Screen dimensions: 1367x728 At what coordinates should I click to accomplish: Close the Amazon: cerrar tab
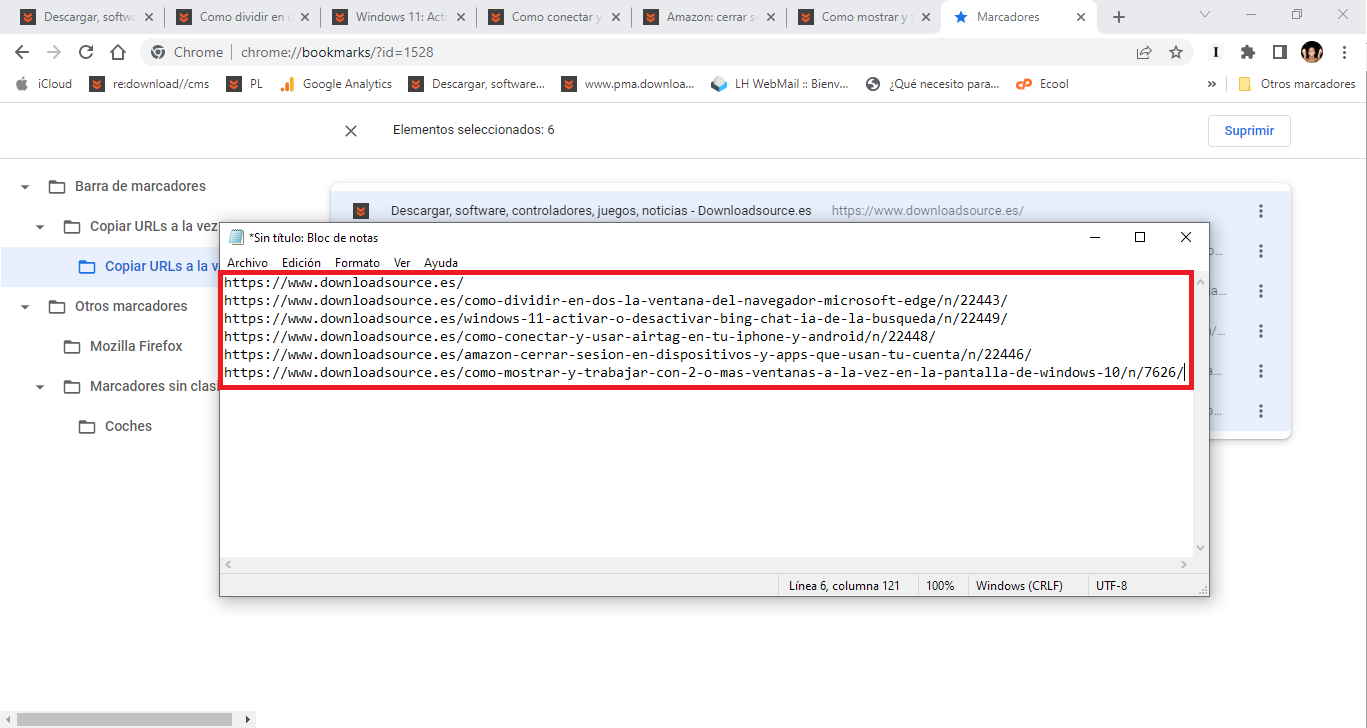[x=769, y=17]
